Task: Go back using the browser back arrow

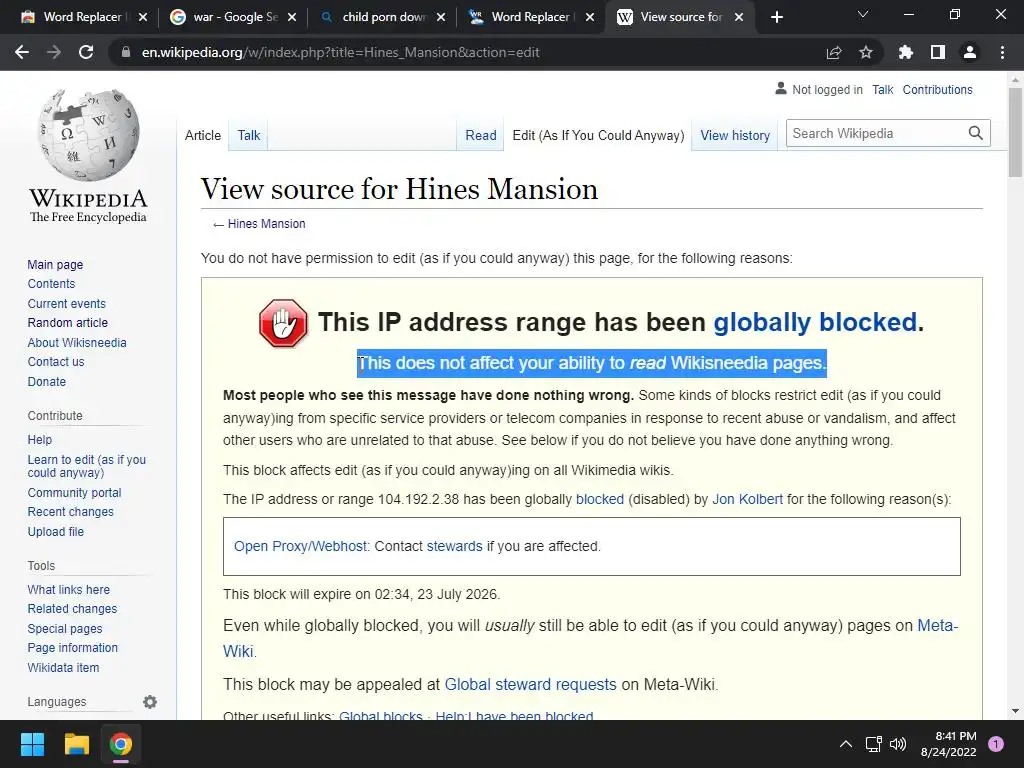Action: pos(22,52)
